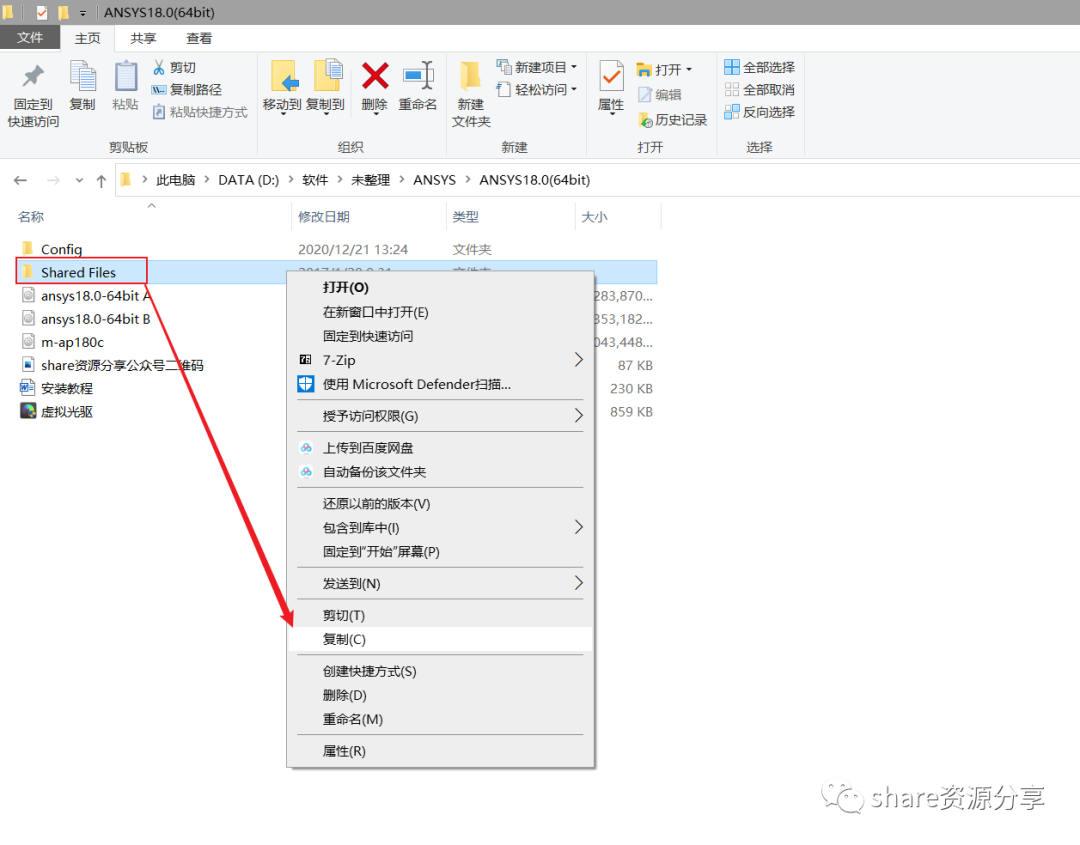
Task: Switch to the 查看 ribbon tab
Action: coord(199,39)
